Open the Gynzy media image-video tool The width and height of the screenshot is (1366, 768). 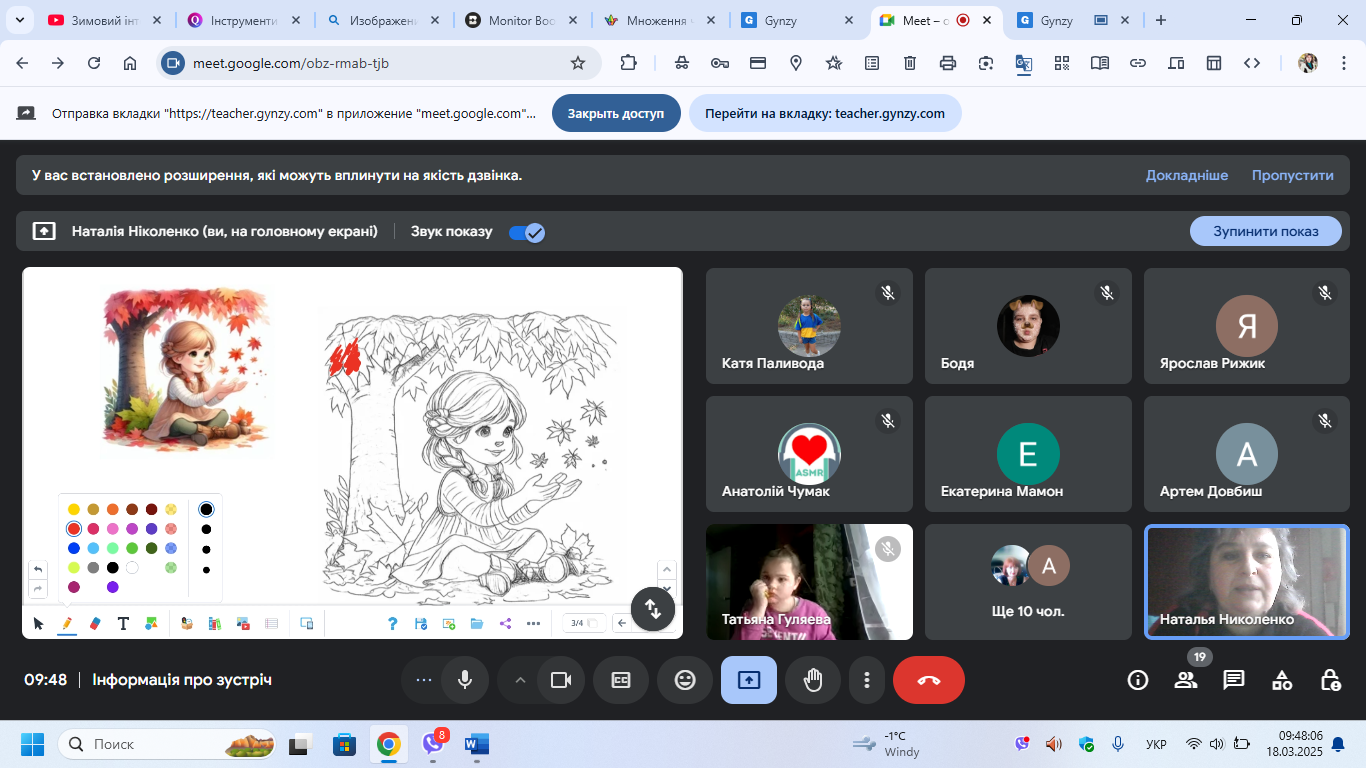pyautogui.click(x=243, y=623)
